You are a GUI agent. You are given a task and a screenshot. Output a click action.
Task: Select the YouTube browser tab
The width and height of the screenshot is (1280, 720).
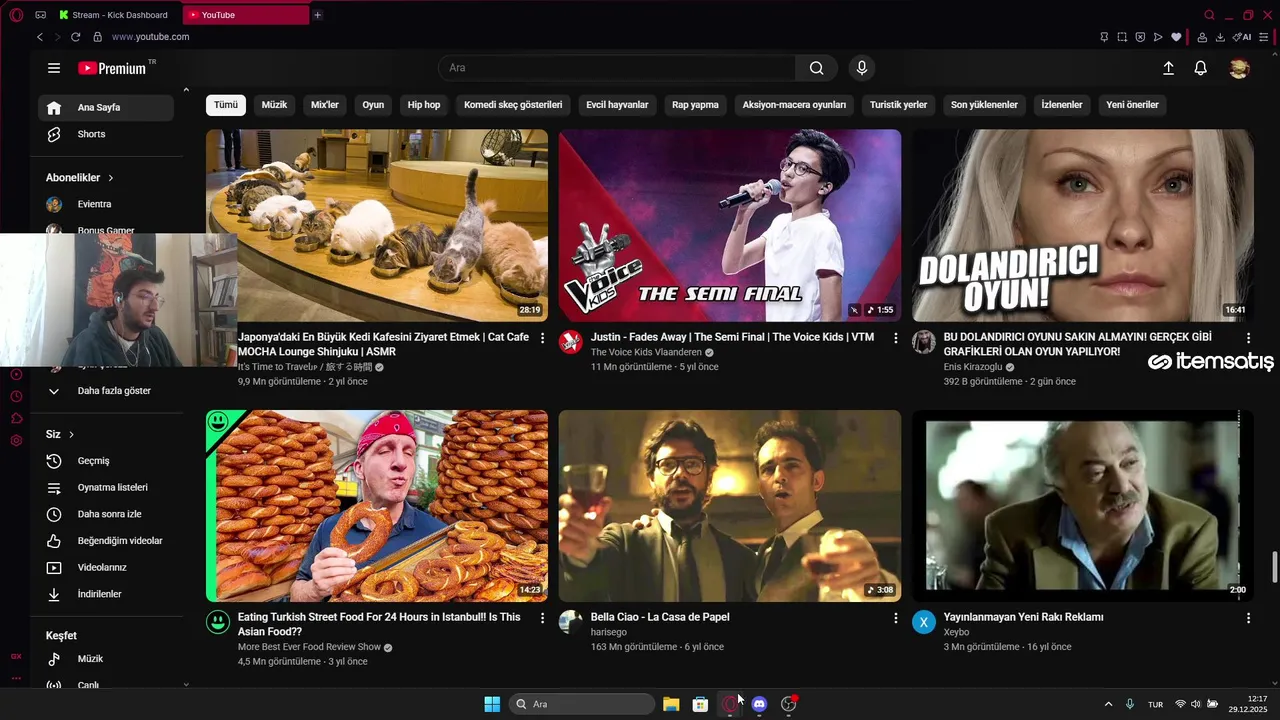[246, 15]
